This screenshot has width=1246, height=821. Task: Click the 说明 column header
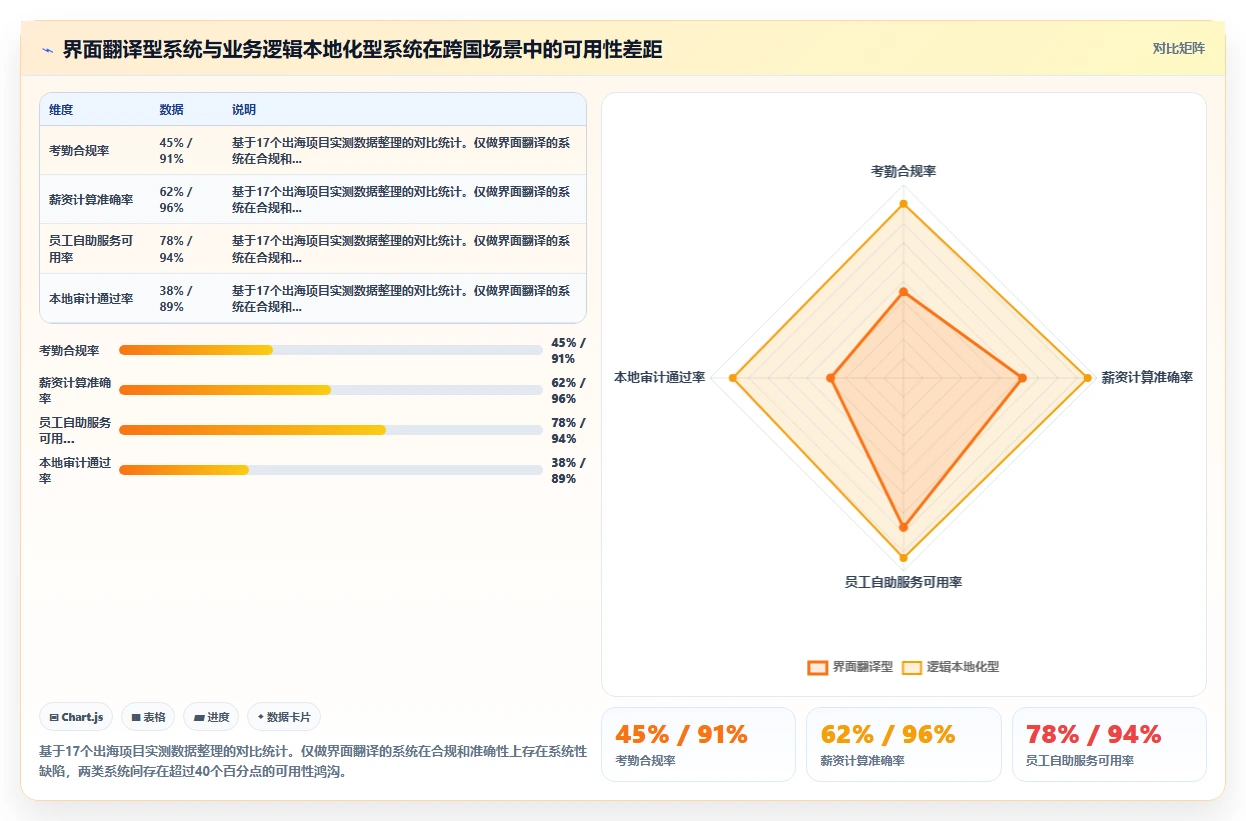point(244,110)
